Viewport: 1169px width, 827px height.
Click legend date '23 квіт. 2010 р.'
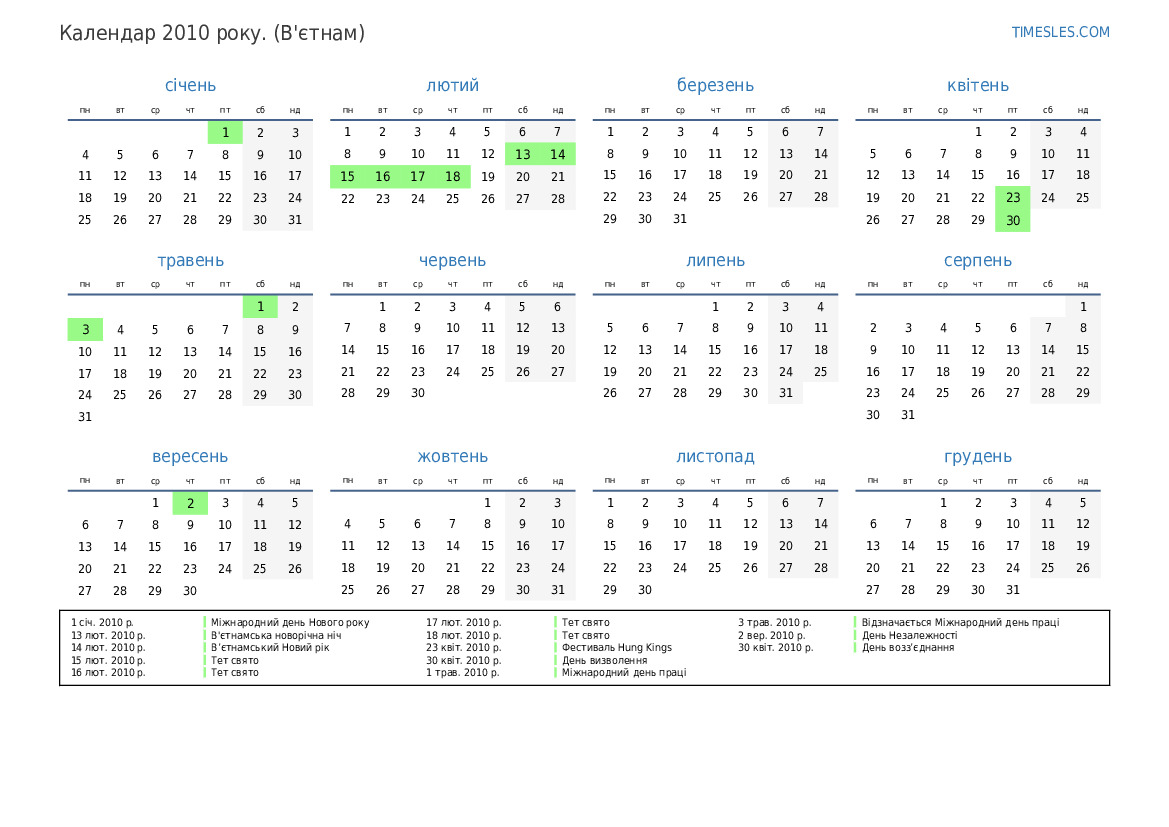(464, 648)
